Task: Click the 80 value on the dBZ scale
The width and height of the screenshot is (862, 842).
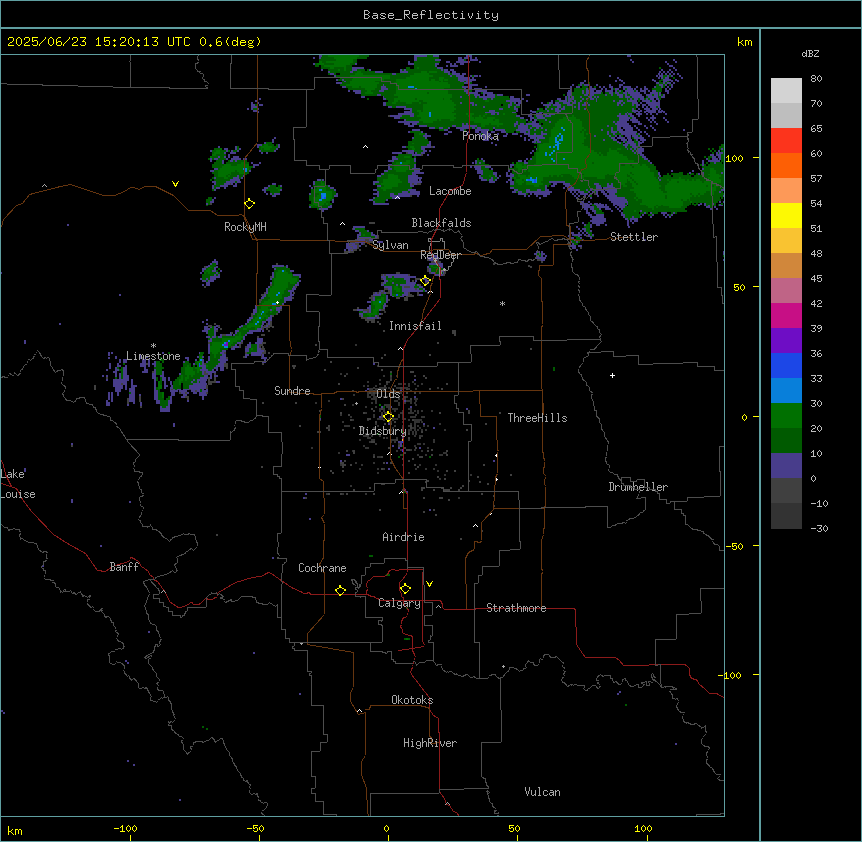Action: point(816,79)
